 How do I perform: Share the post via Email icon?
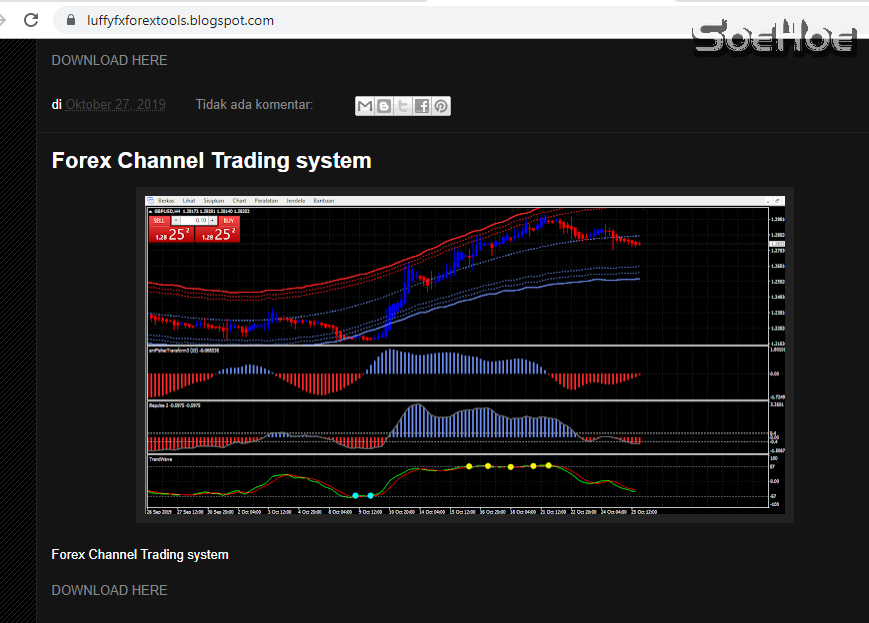tap(364, 105)
